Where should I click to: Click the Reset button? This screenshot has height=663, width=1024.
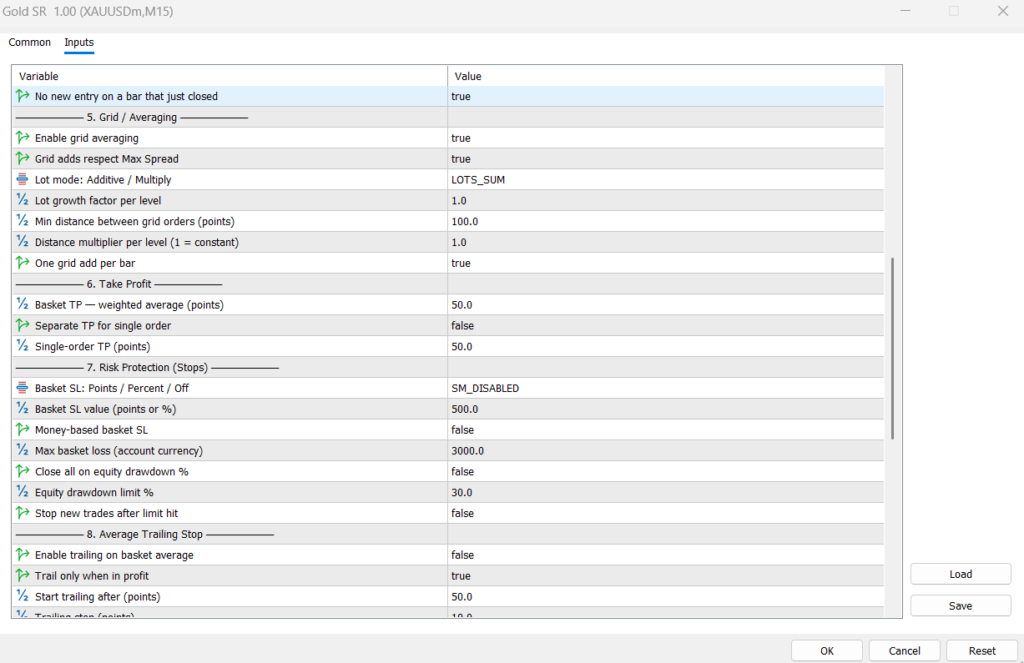(x=982, y=651)
